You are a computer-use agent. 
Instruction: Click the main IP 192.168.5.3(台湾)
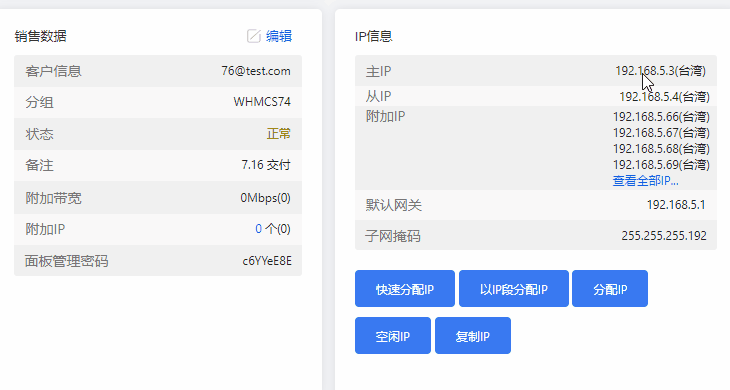click(x=660, y=71)
